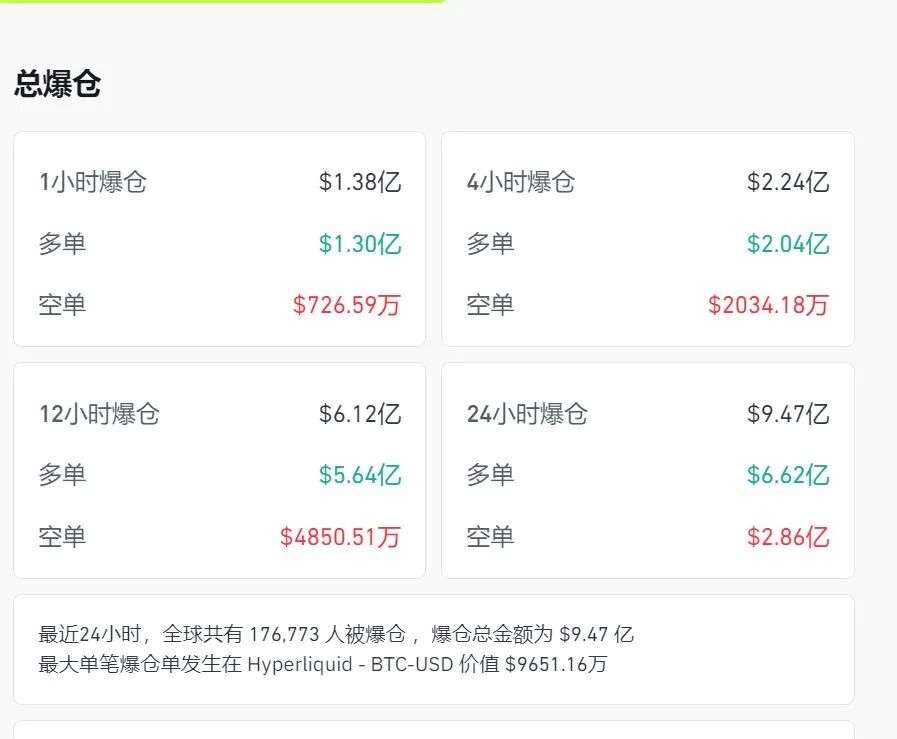The height and width of the screenshot is (739, 897).
Task: Click the 1-hour total value $1.38亿
Action: pos(360,182)
